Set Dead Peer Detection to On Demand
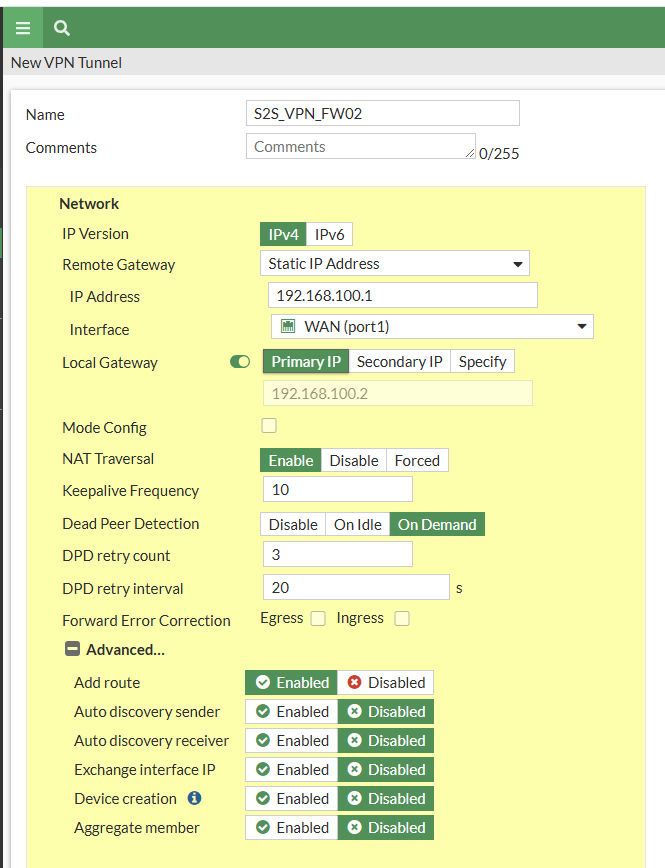The width and height of the screenshot is (665, 868). (437, 524)
